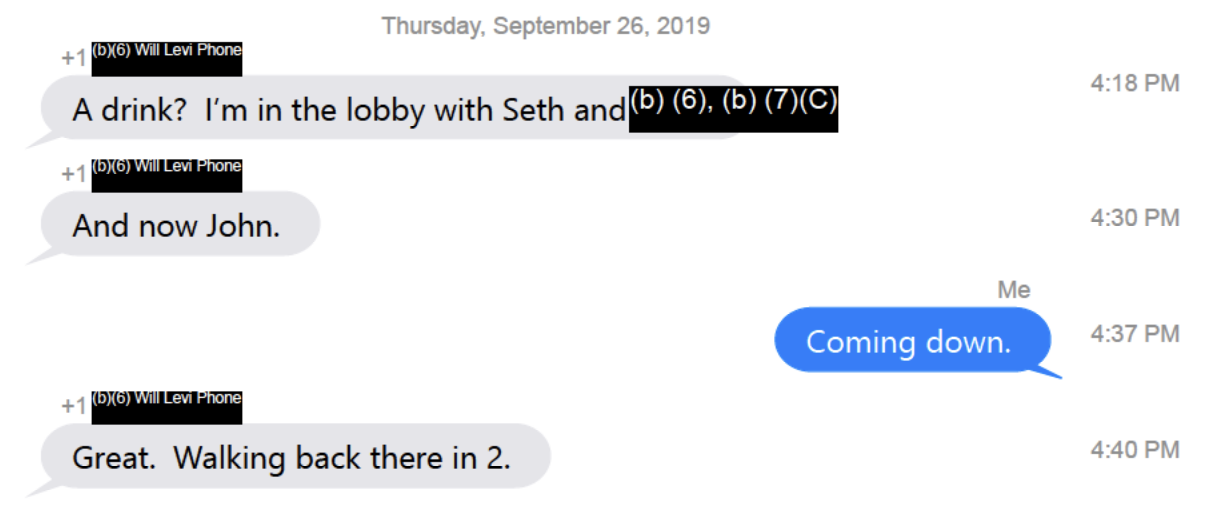Select the redacted sender label above the "A drink?" message
Screen dimensions: 1220x510
point(167,57)
